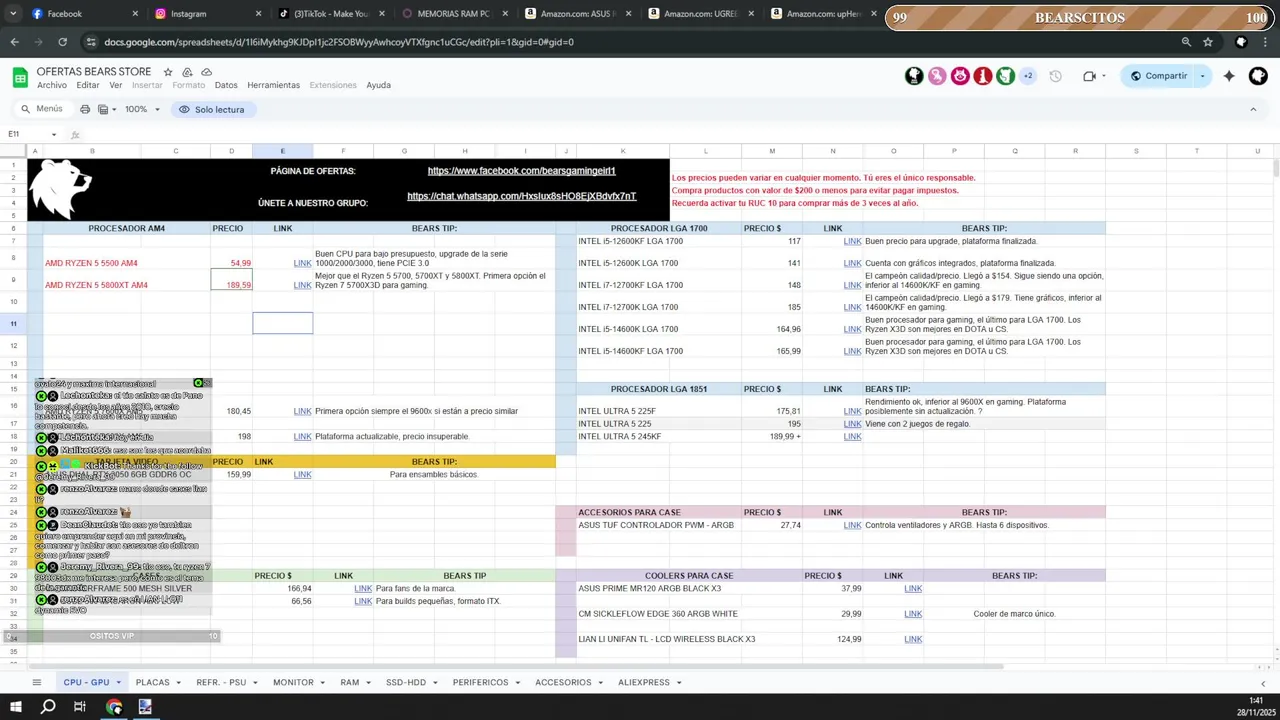The image size is (1280, 720).
Task: Click the black bear collaborator avatar
Action: point(914,76)
